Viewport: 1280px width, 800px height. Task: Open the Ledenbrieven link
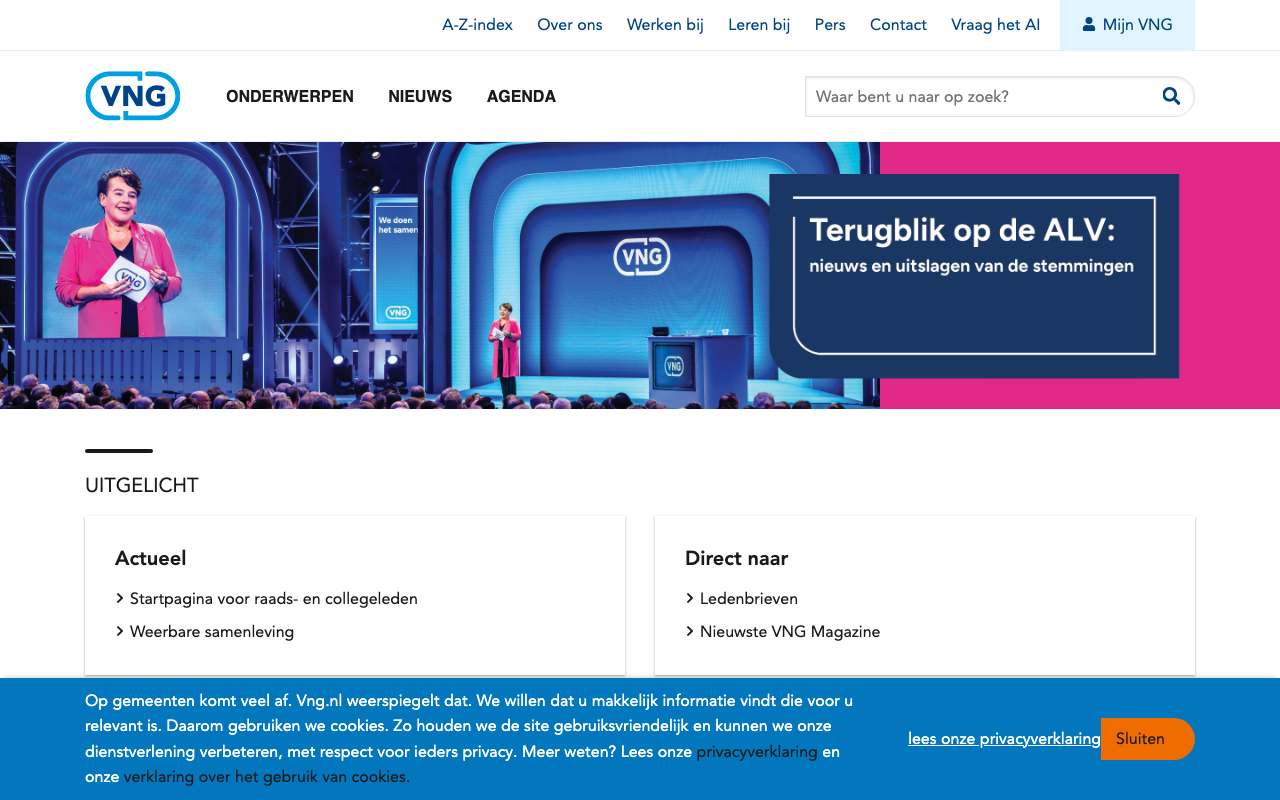(x=749, y=598)
